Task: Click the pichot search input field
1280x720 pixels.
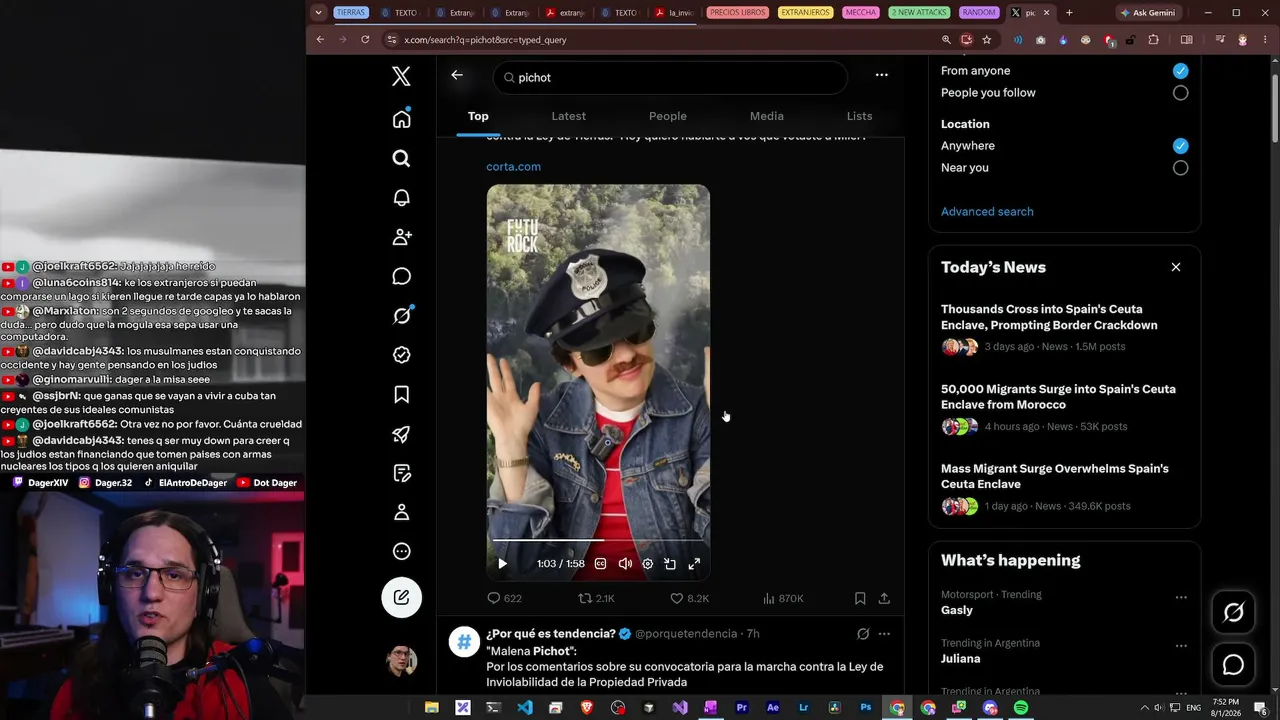Action: pos(670,77)
